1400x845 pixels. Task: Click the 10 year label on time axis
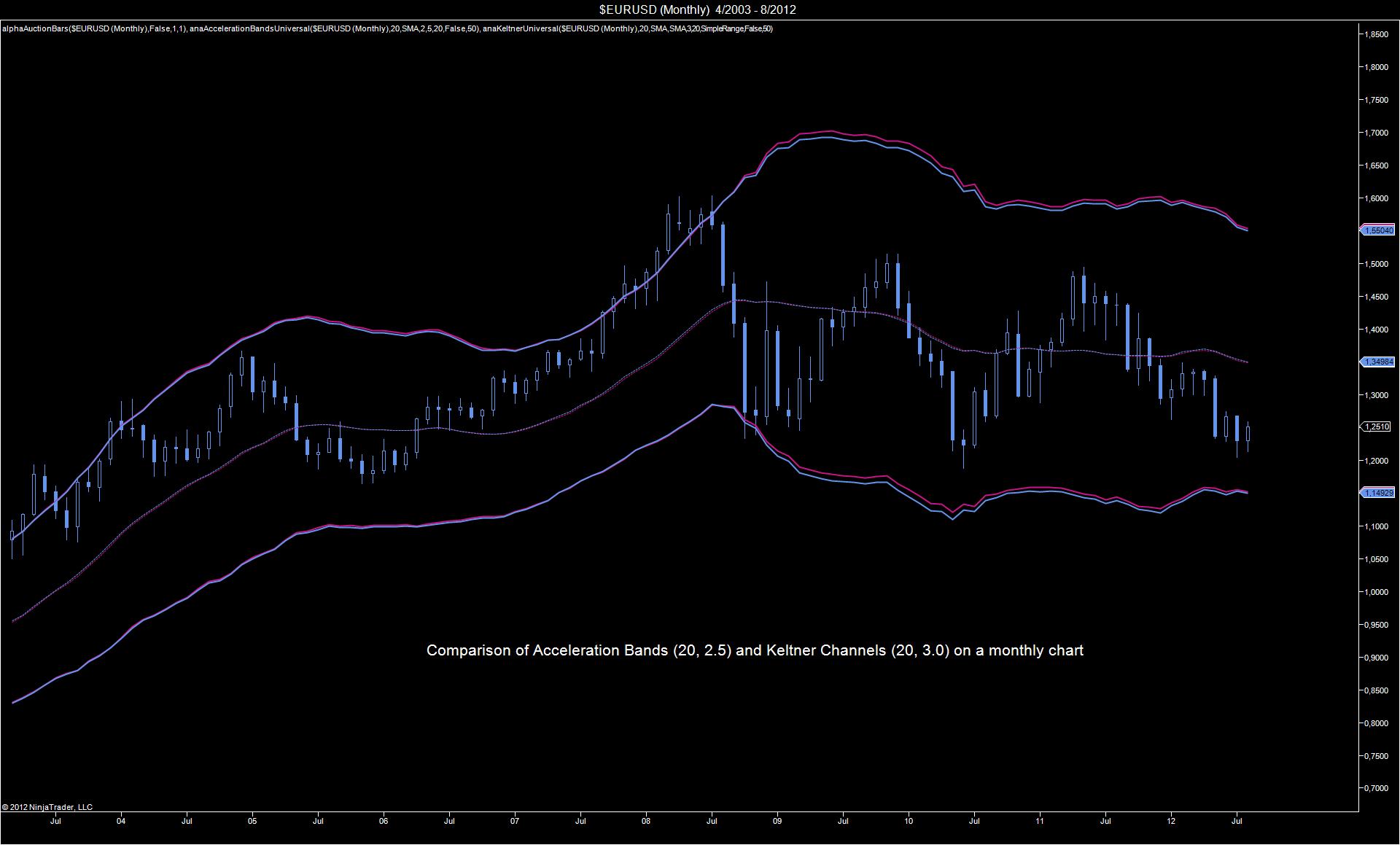click(909, 821)
